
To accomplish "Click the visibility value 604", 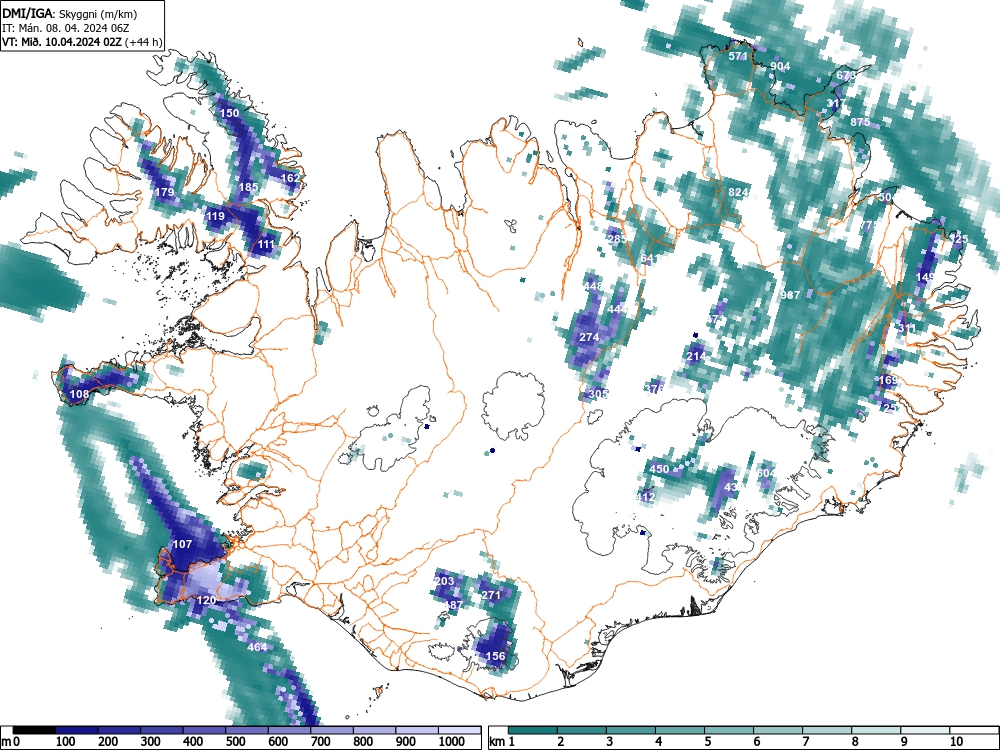I will (766, 473).
